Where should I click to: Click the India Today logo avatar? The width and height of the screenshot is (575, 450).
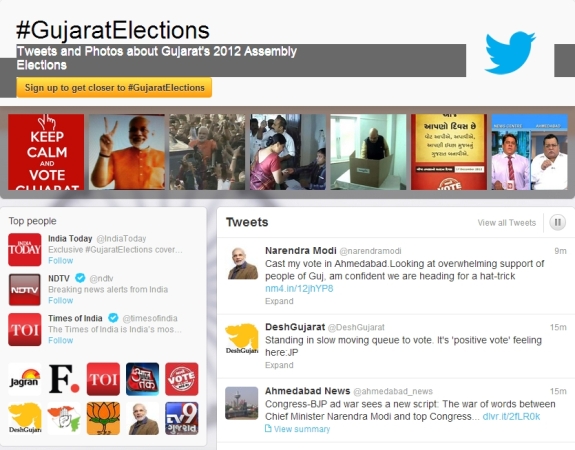[25, 249]
